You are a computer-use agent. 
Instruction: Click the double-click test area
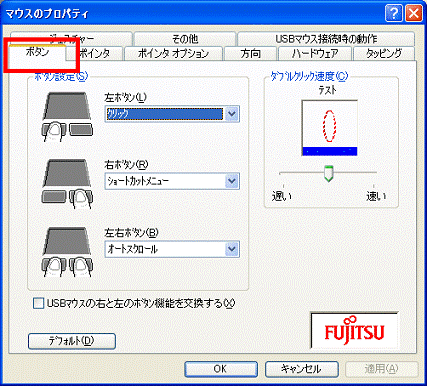click(x=329, y=128)
